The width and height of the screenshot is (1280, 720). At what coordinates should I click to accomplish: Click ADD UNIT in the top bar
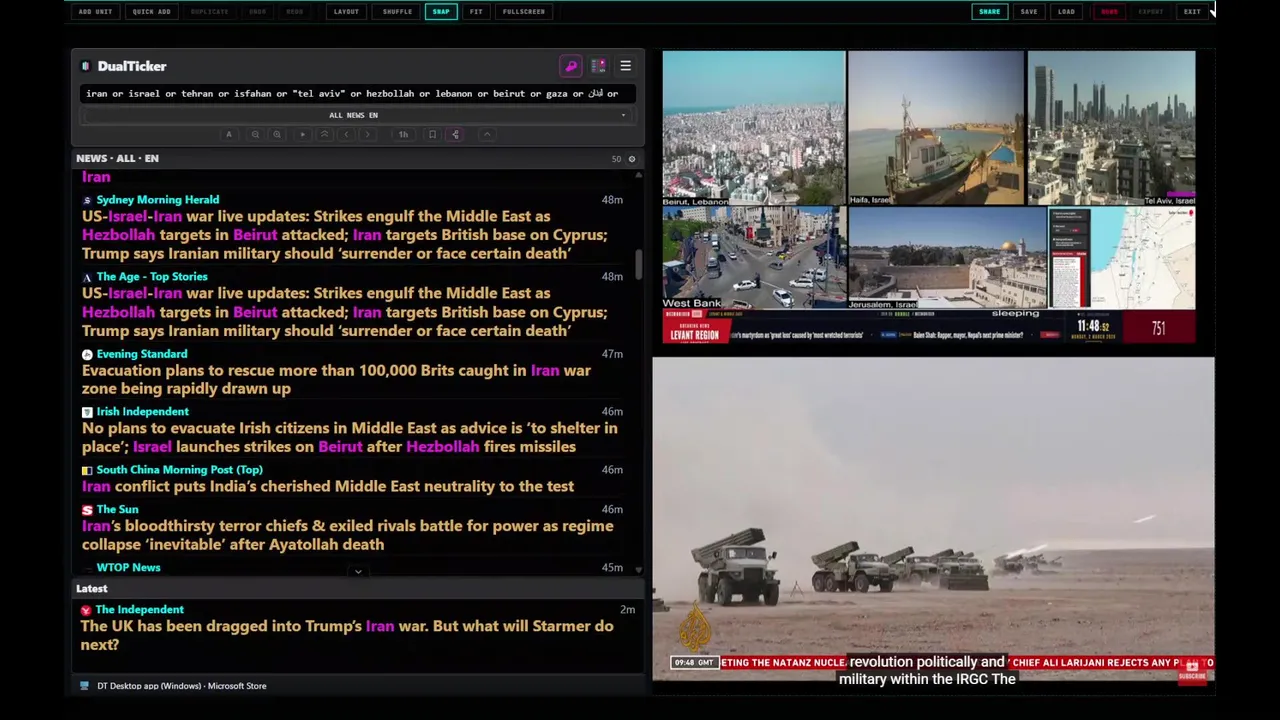(95, 12)
